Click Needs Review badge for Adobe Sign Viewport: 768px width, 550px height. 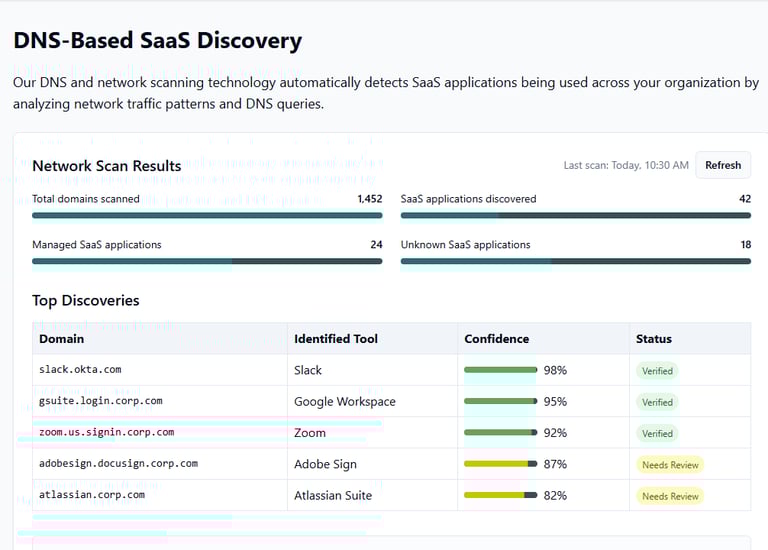(670, 465)
